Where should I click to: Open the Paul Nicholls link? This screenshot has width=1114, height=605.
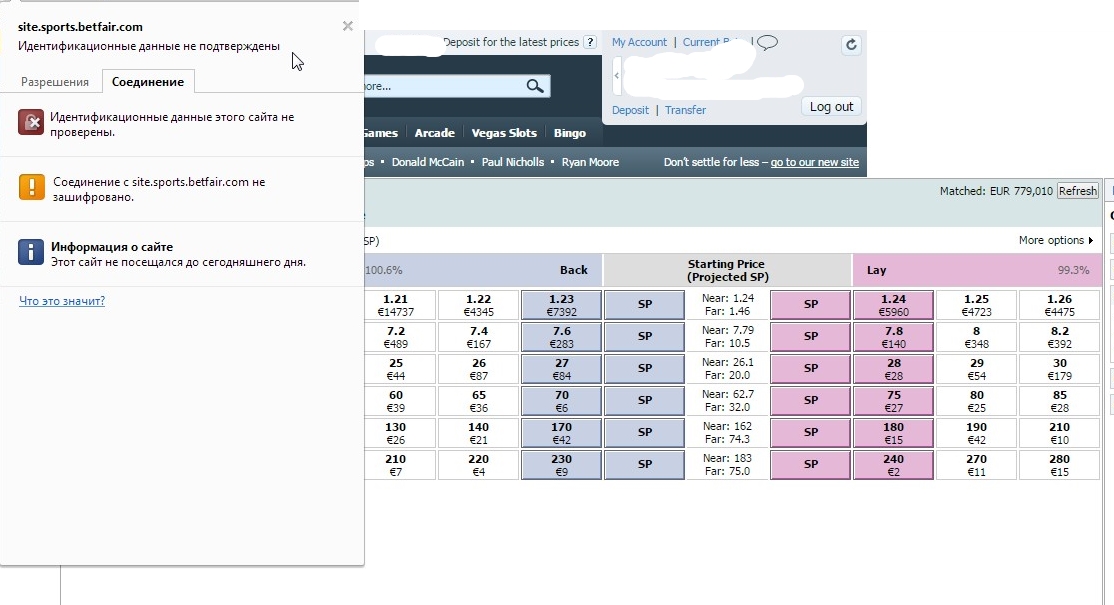(x=513, y=162)
